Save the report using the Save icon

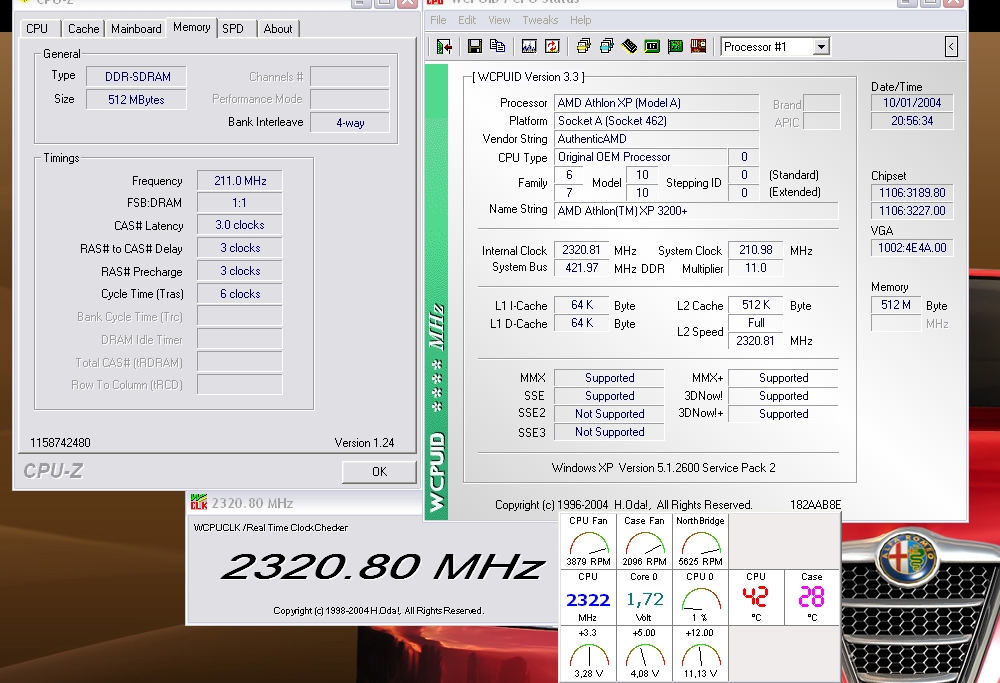pyautogui.click(x=474, y=46)
